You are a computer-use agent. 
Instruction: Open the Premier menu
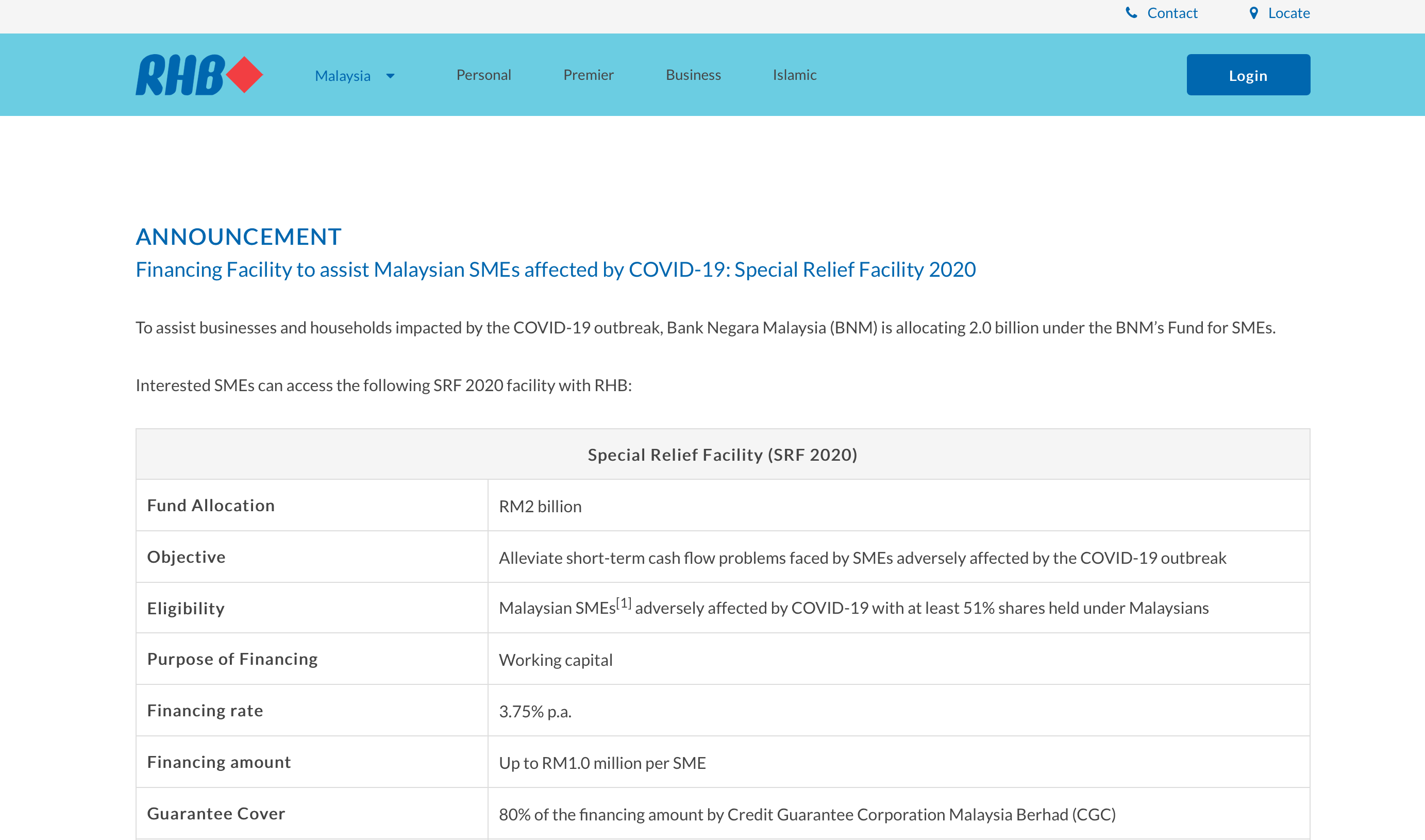[588, 75]
